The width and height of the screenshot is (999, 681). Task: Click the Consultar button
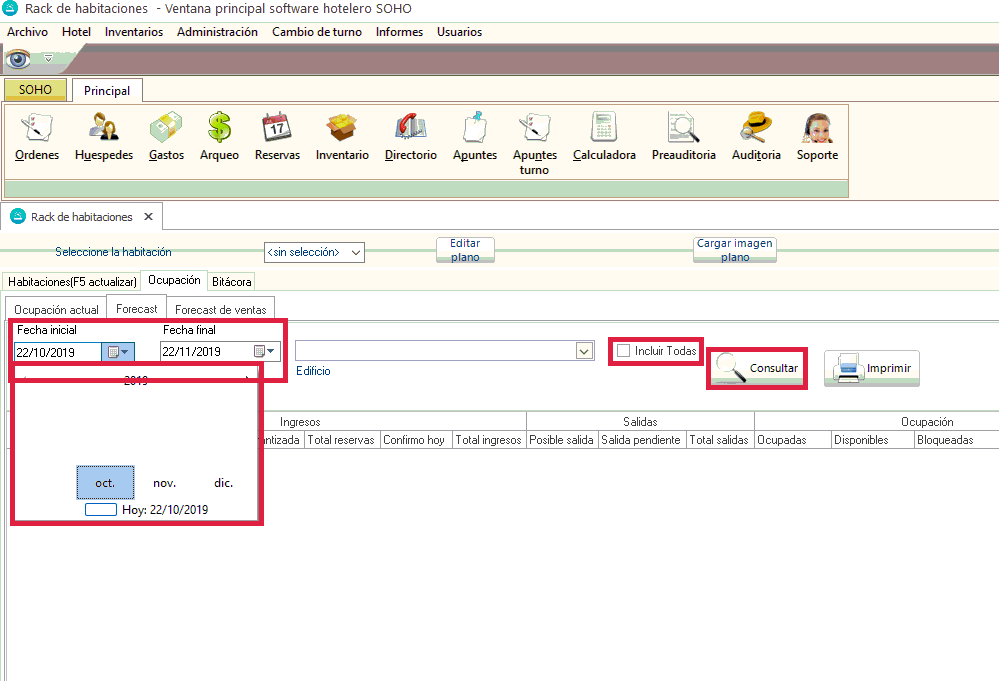758,368
